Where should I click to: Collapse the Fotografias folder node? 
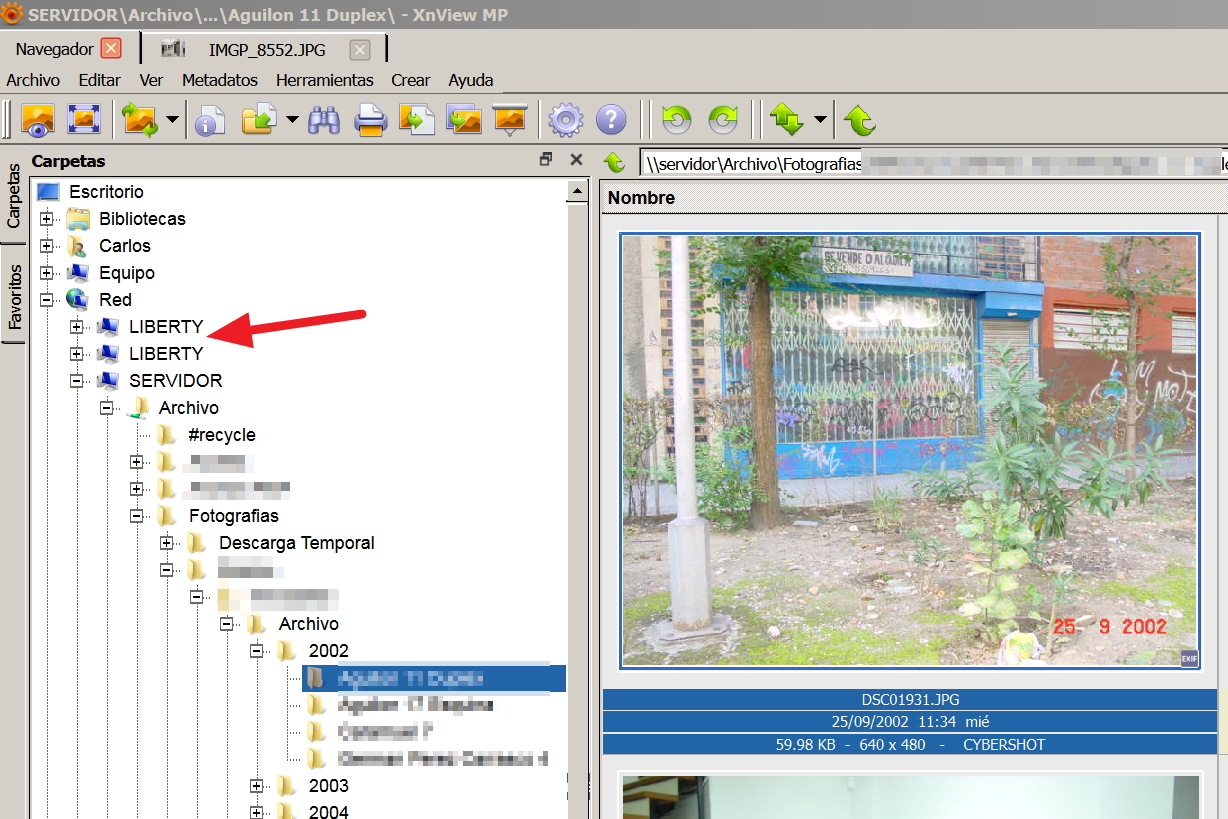point(136,516)
